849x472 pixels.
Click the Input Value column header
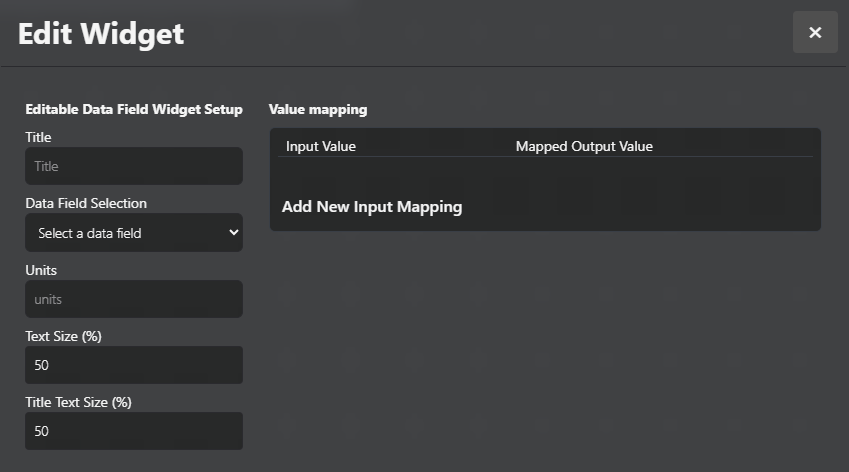click(x=321, y=146)
